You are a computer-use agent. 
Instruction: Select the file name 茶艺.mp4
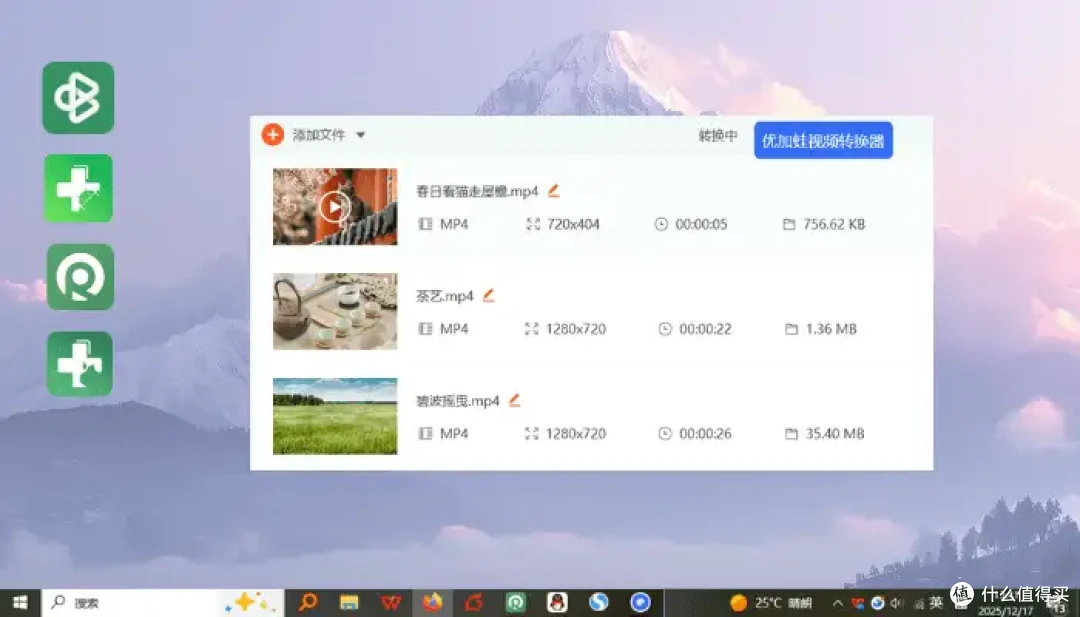[x=445, y=296]
